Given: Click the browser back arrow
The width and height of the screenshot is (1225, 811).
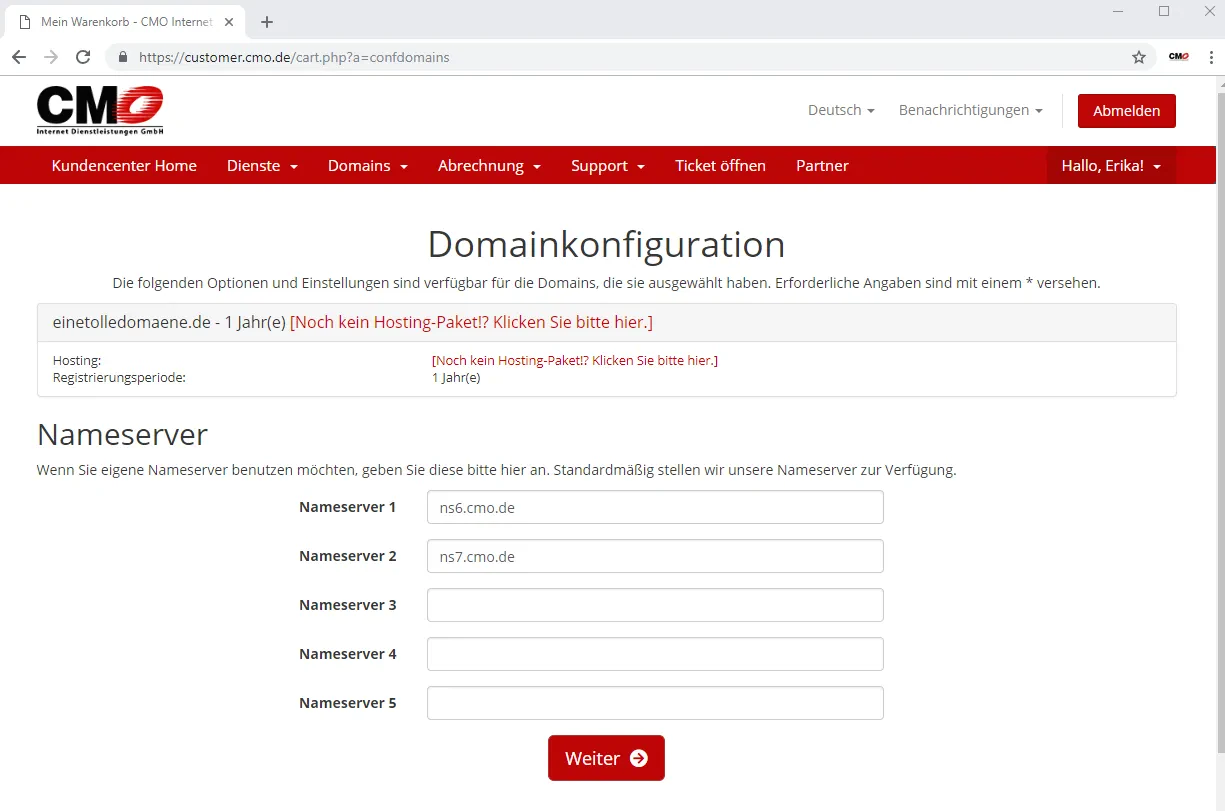Looking at the screenshot, I should click(x=20, y=57).
